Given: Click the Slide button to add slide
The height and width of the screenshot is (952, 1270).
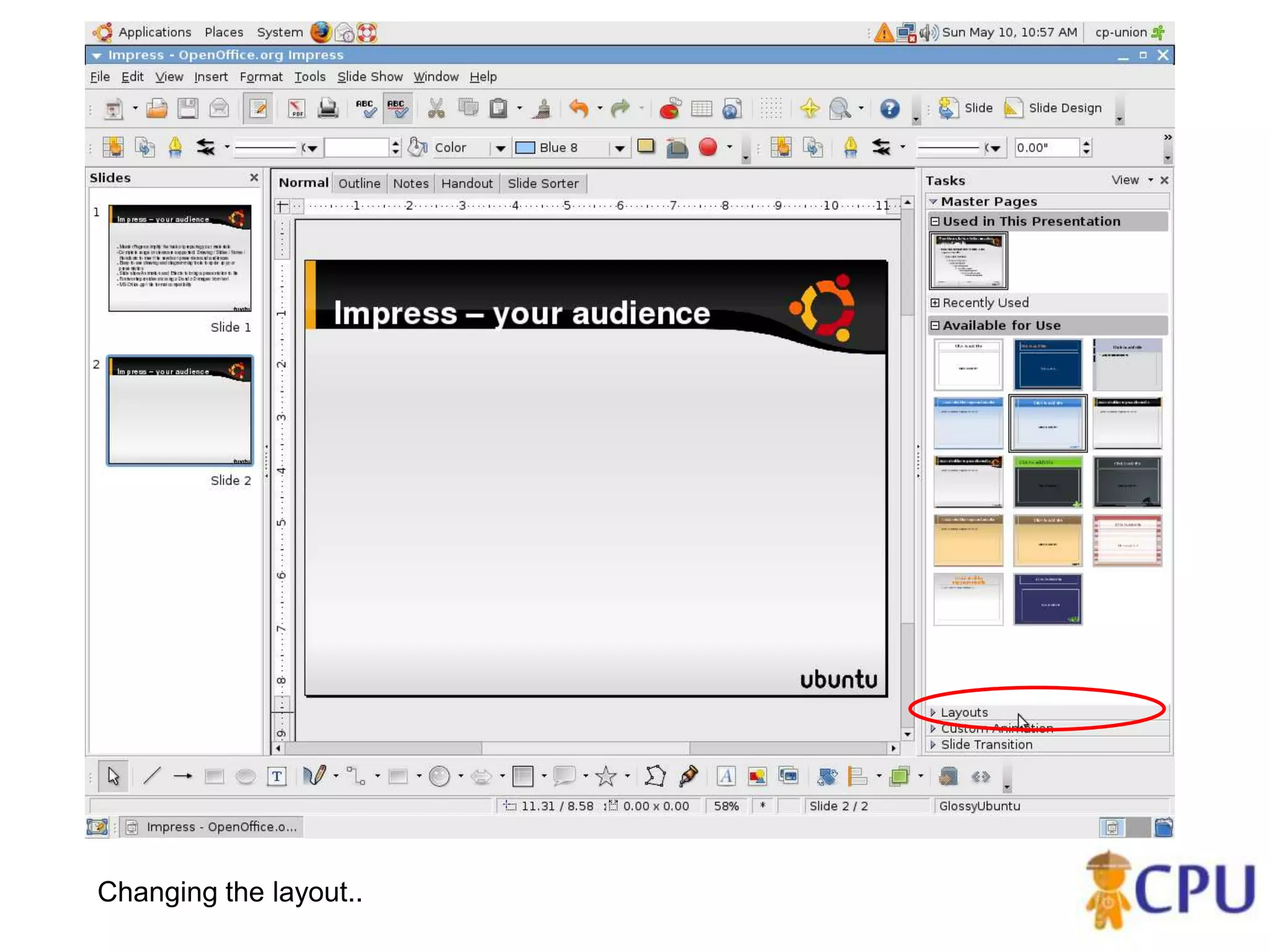Looking at the screenshot, I should 966,108.
